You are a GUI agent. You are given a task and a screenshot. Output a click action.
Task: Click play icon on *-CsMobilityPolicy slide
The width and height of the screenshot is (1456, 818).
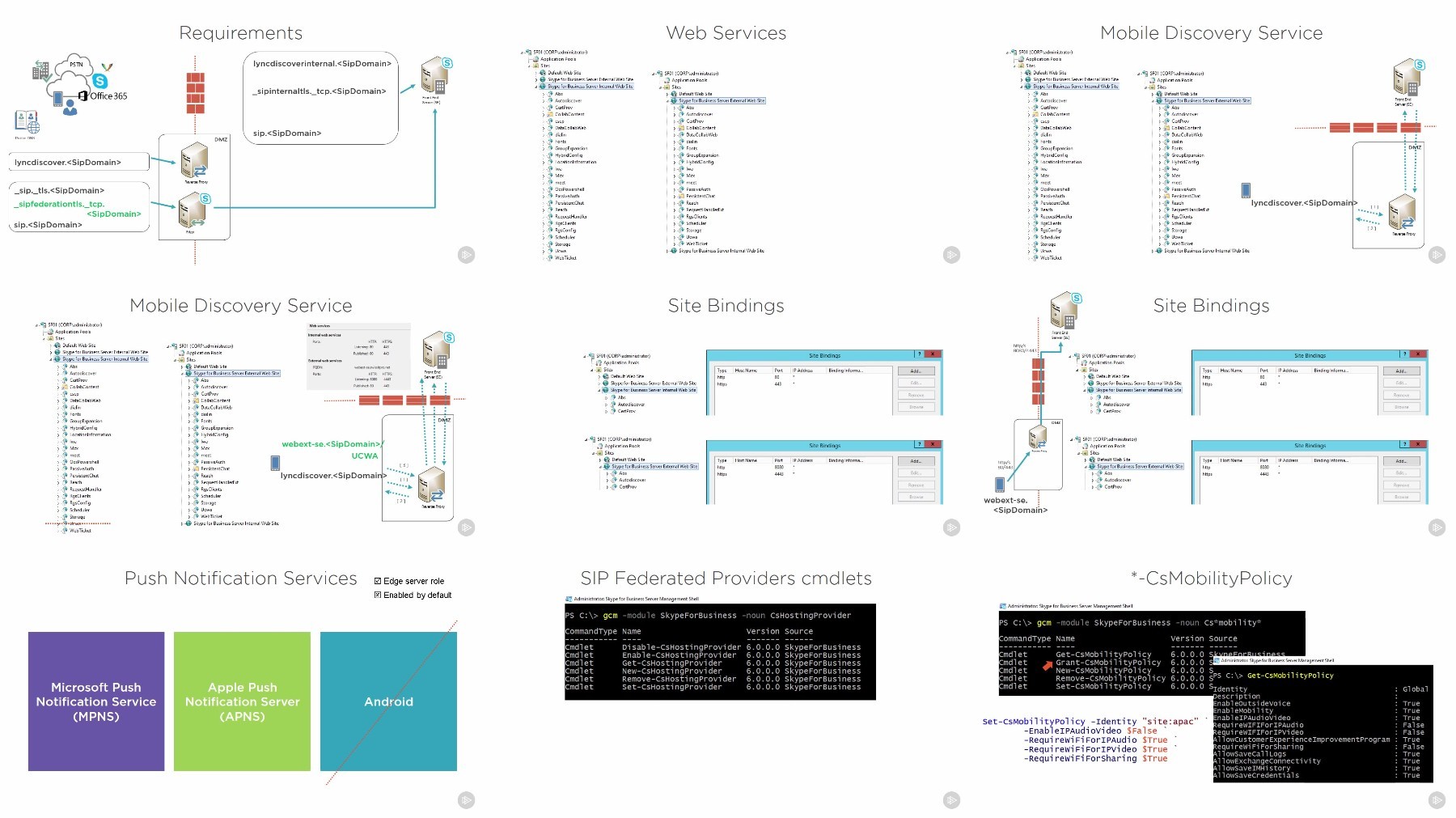(1437, 800)
